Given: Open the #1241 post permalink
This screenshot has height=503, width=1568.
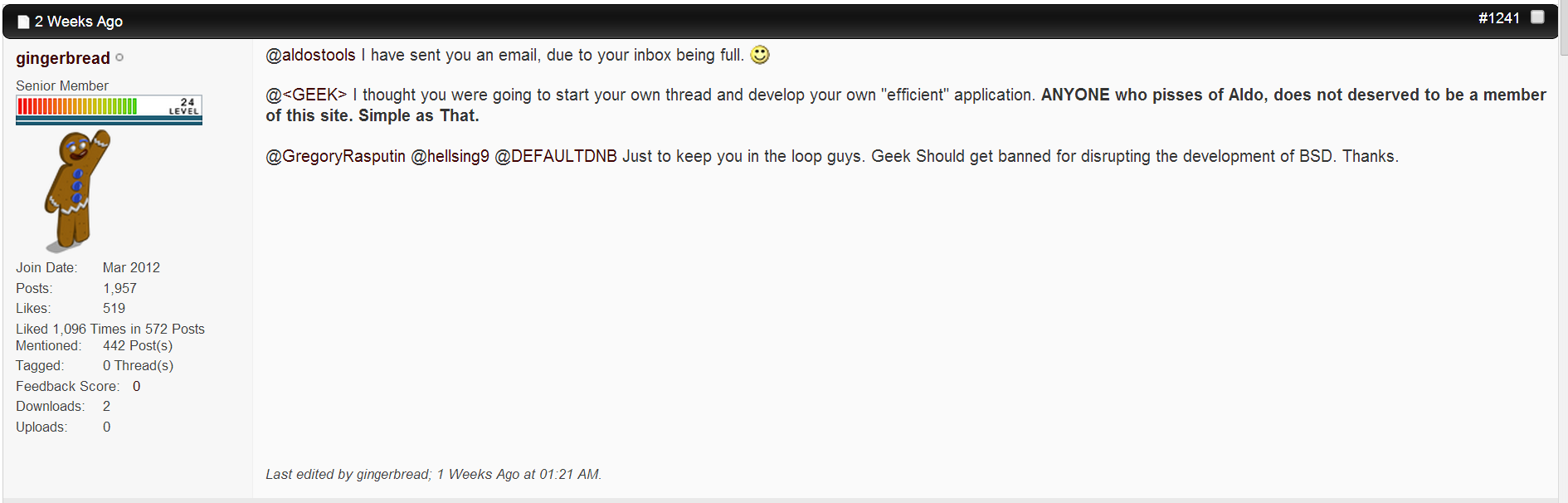Looking at the screenshot, I should [1498, 18].
